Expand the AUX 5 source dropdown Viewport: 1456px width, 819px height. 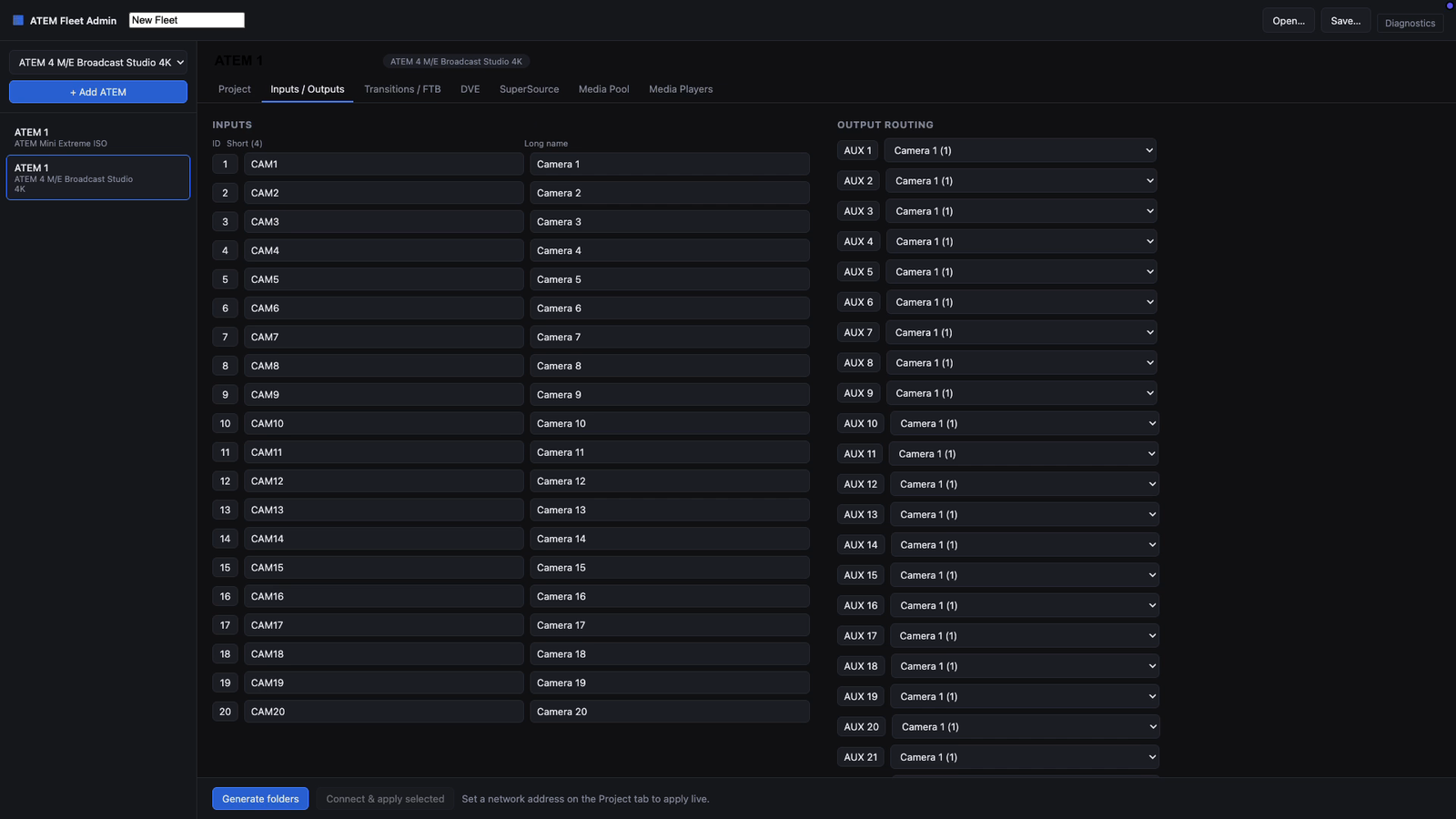1021,272
